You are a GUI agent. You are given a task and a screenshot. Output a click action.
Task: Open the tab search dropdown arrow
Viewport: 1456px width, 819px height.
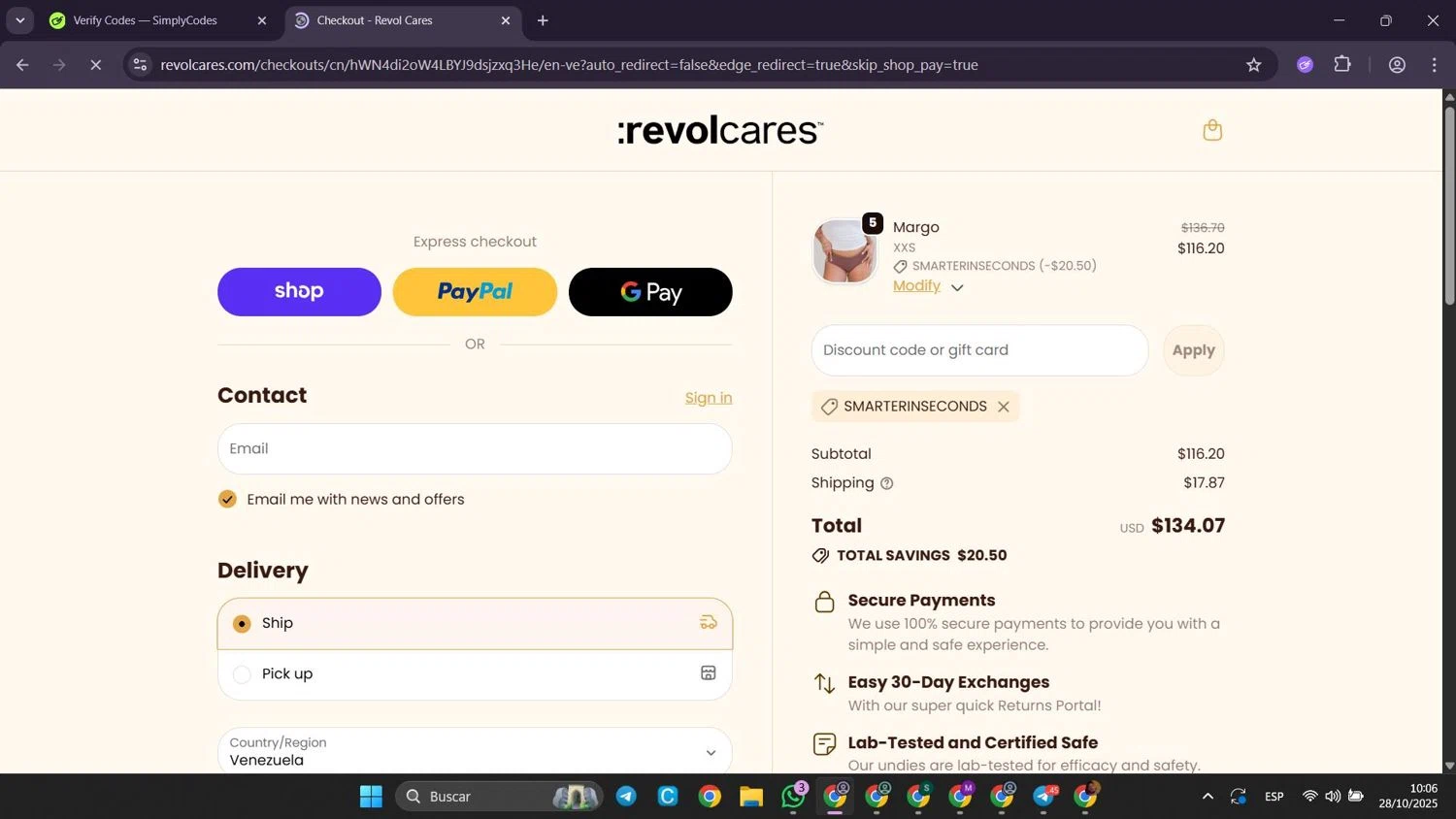coord(19,20)
